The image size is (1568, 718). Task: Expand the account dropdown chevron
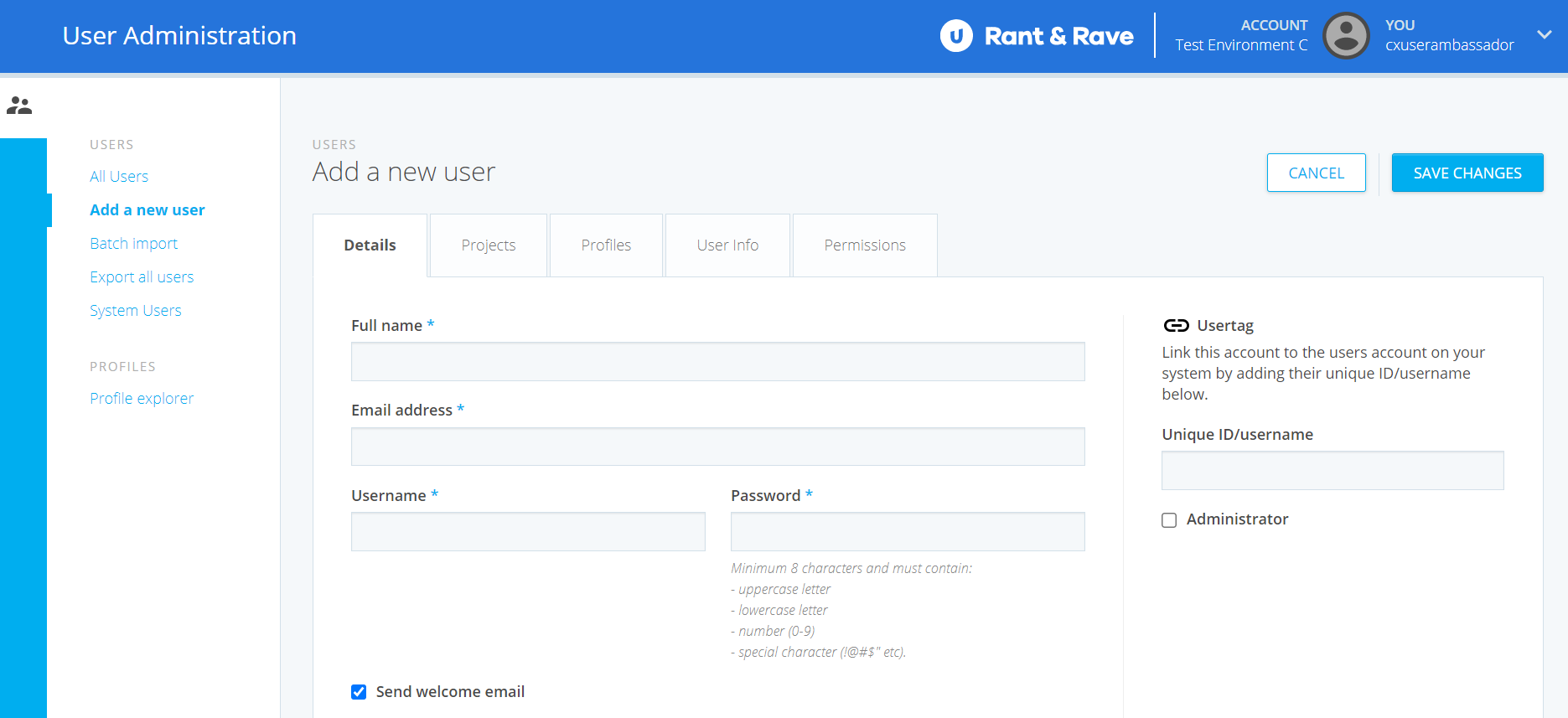(x=1544, y=35)
